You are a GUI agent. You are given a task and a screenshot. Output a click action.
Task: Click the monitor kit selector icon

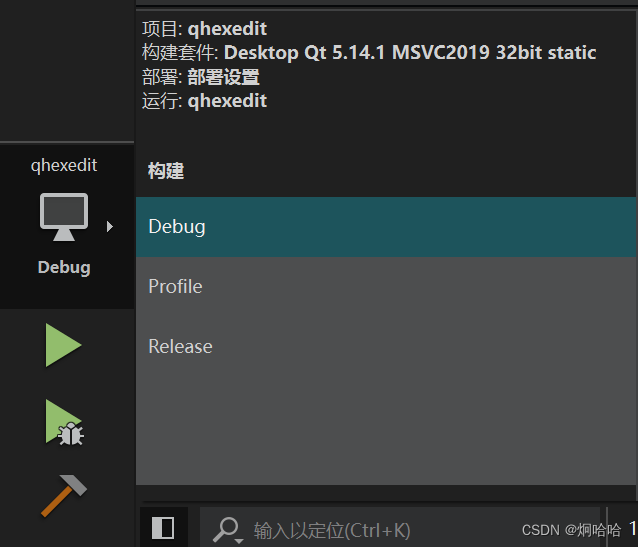point(64,217)
